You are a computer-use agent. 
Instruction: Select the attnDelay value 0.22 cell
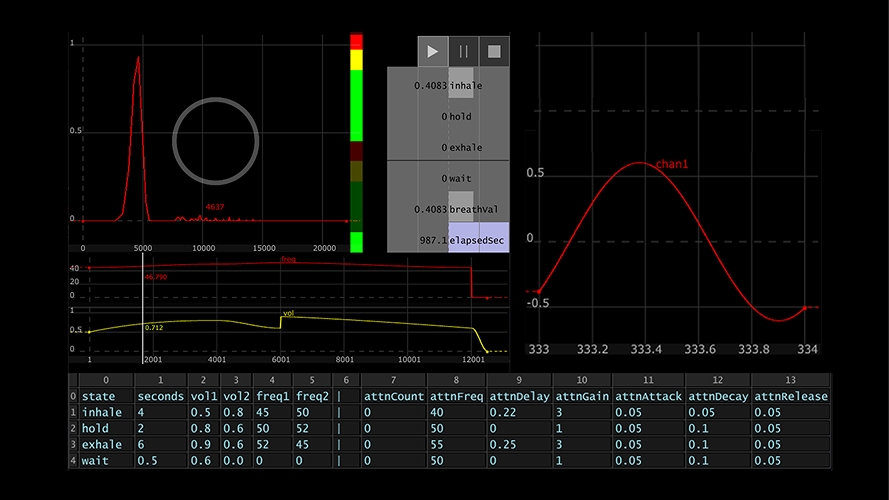[x=502, y=412]
